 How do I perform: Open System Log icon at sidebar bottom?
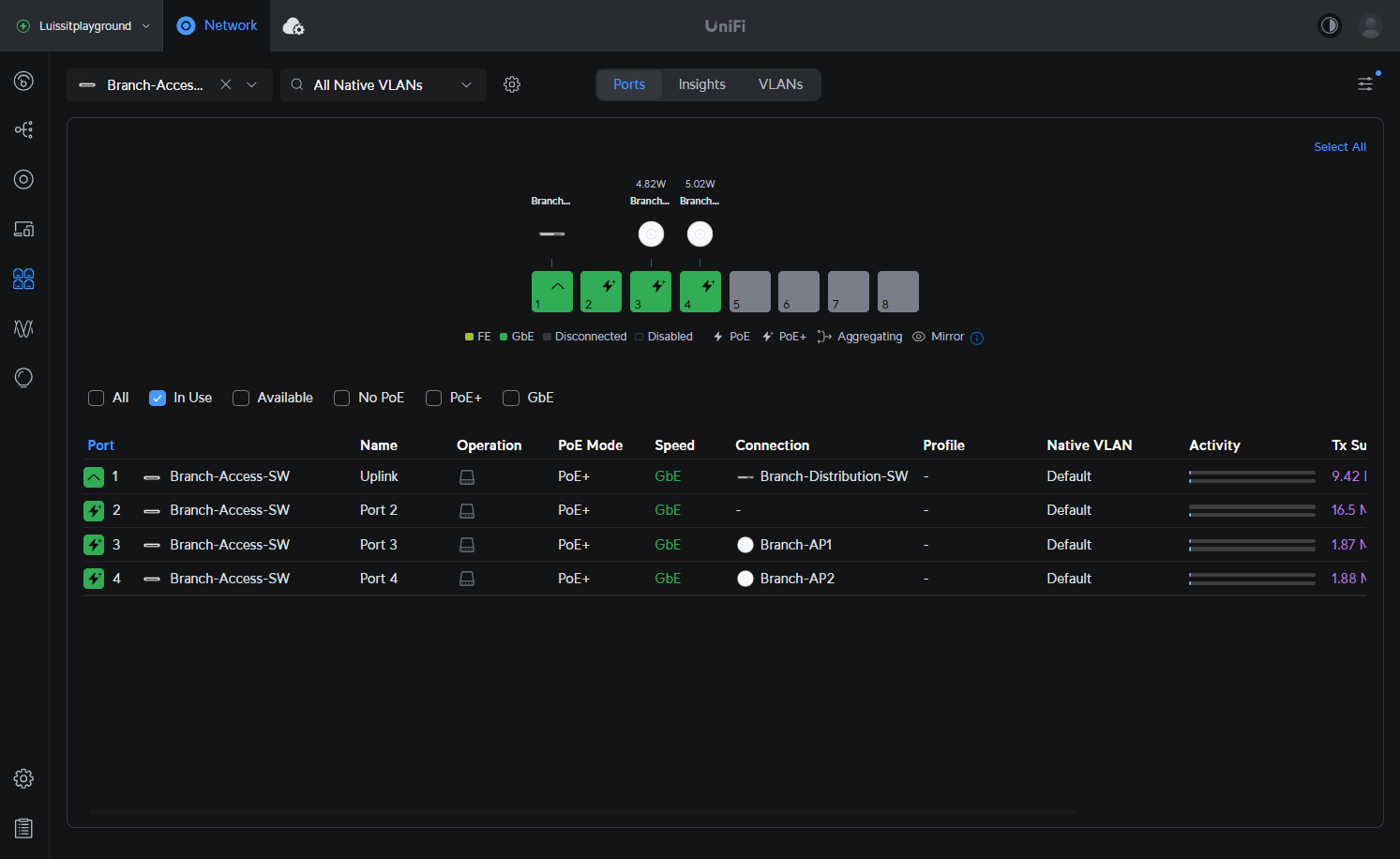click(x=23, y=828)
